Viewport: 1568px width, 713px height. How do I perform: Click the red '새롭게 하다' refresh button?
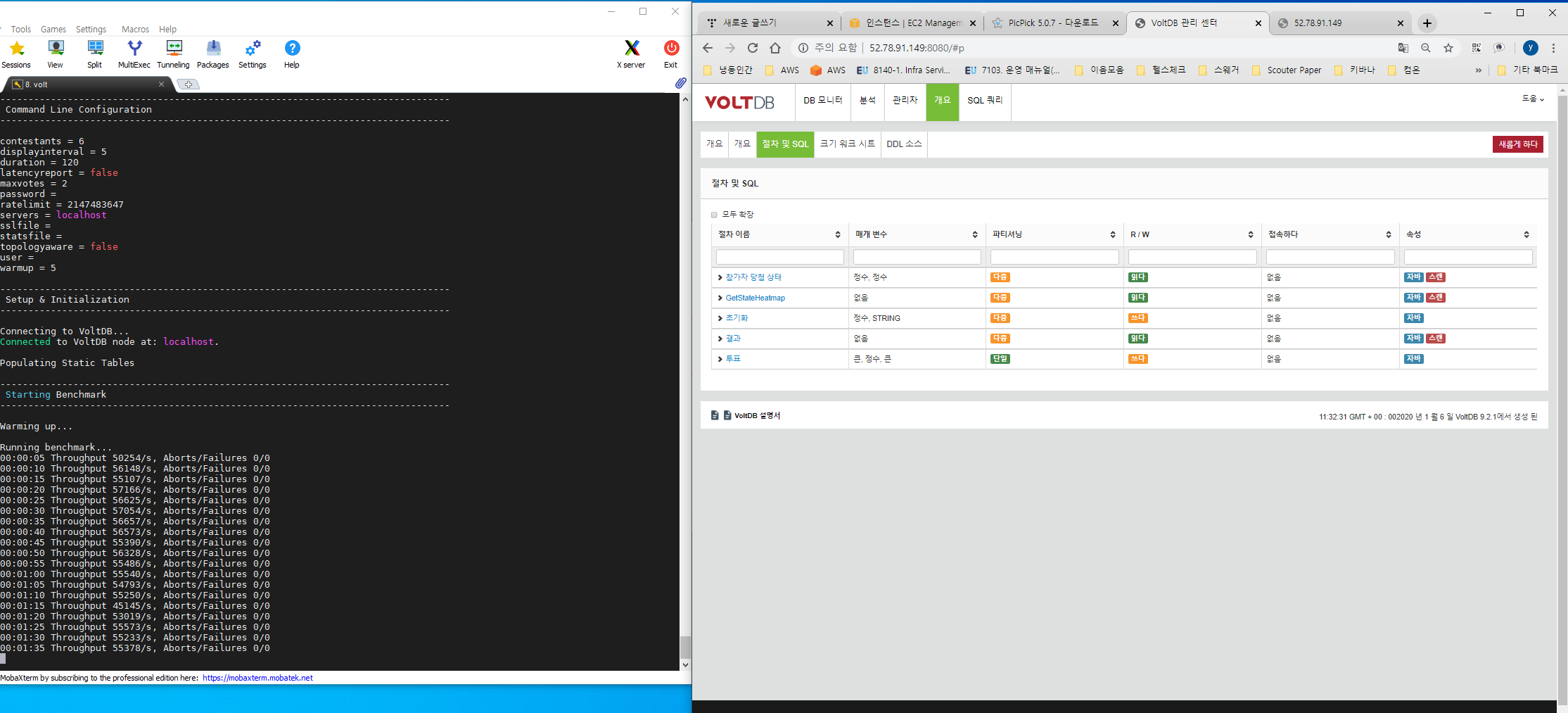(1518, 144)
